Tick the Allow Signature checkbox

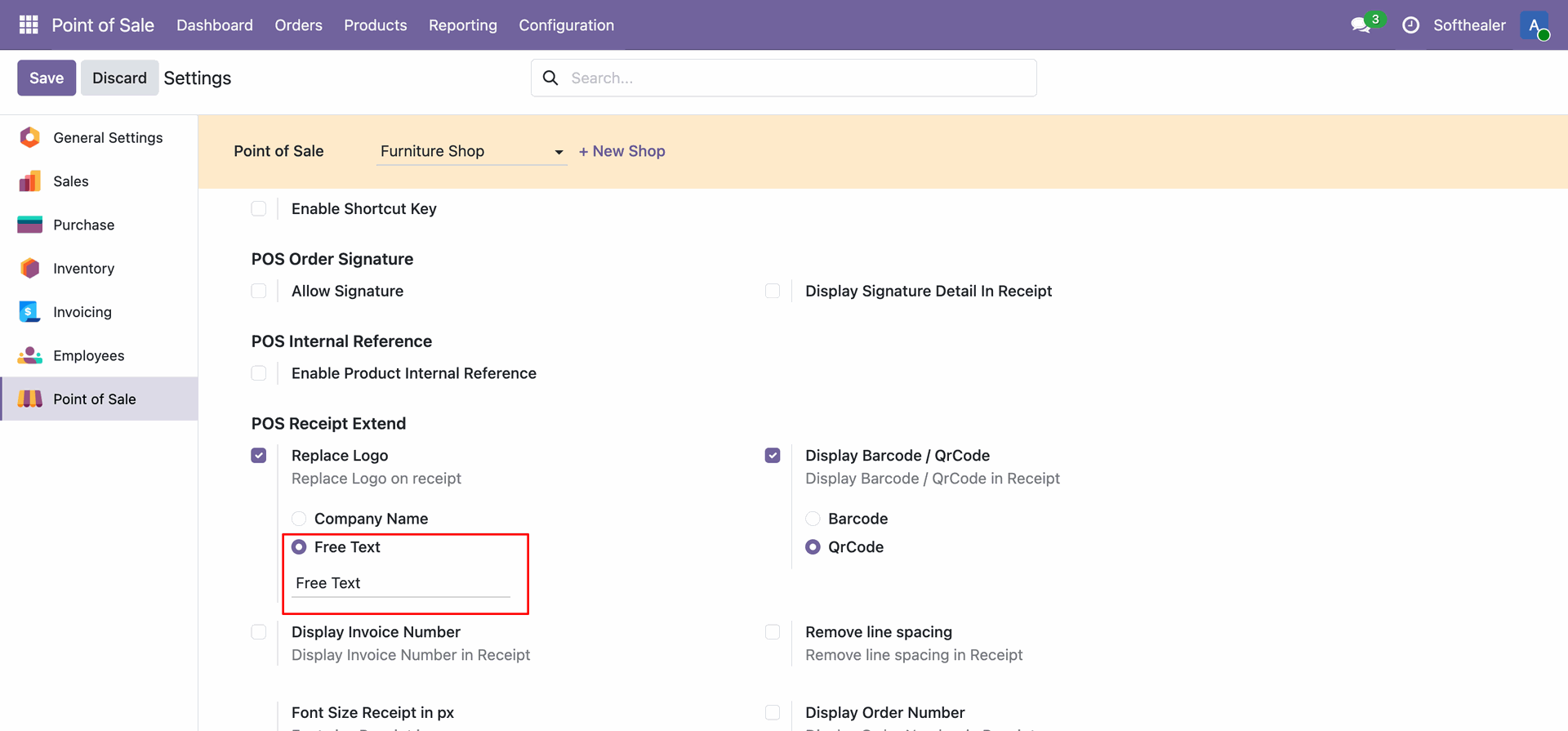tap(259, 291)
